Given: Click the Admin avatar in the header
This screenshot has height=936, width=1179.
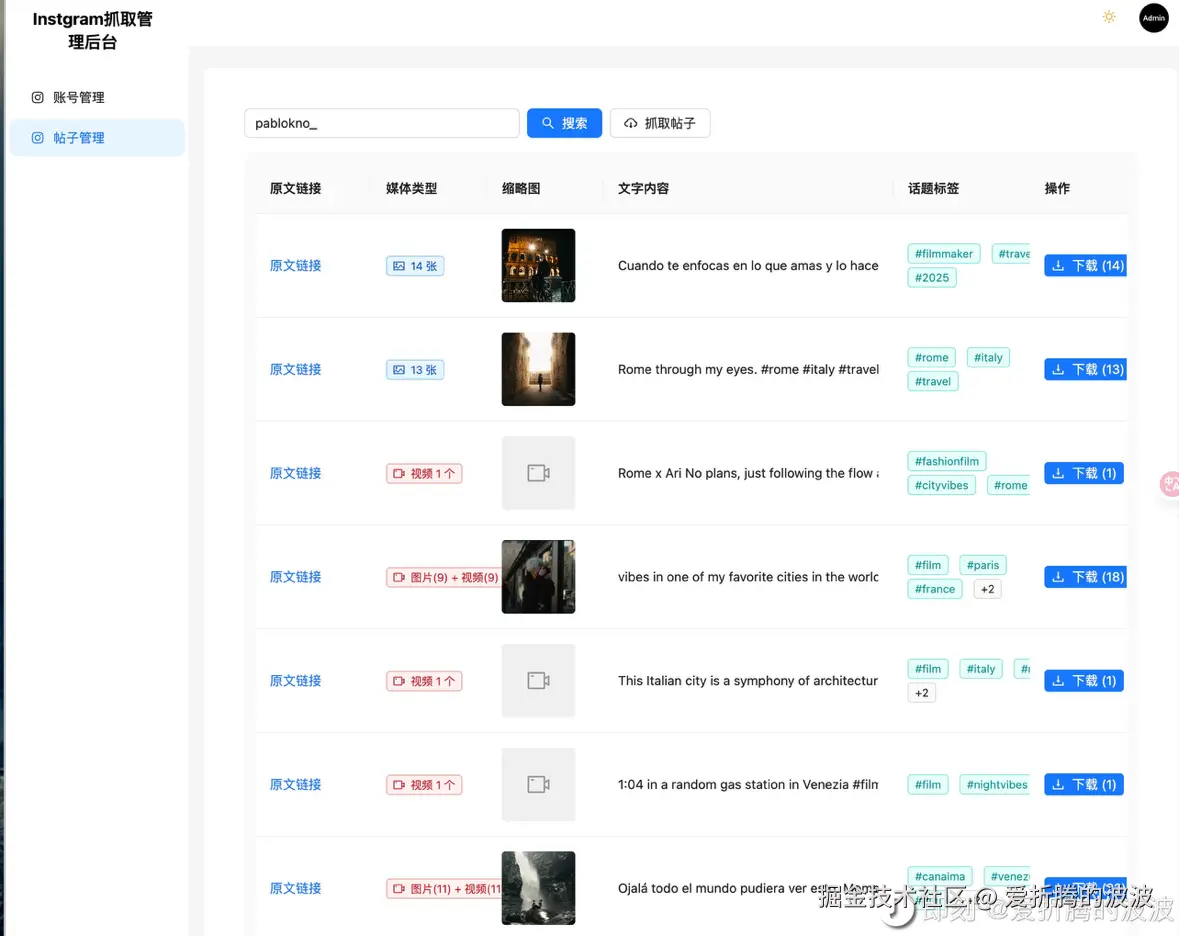Looking at the screenshot, I should pyautogui.click(x=1153, y=17).
